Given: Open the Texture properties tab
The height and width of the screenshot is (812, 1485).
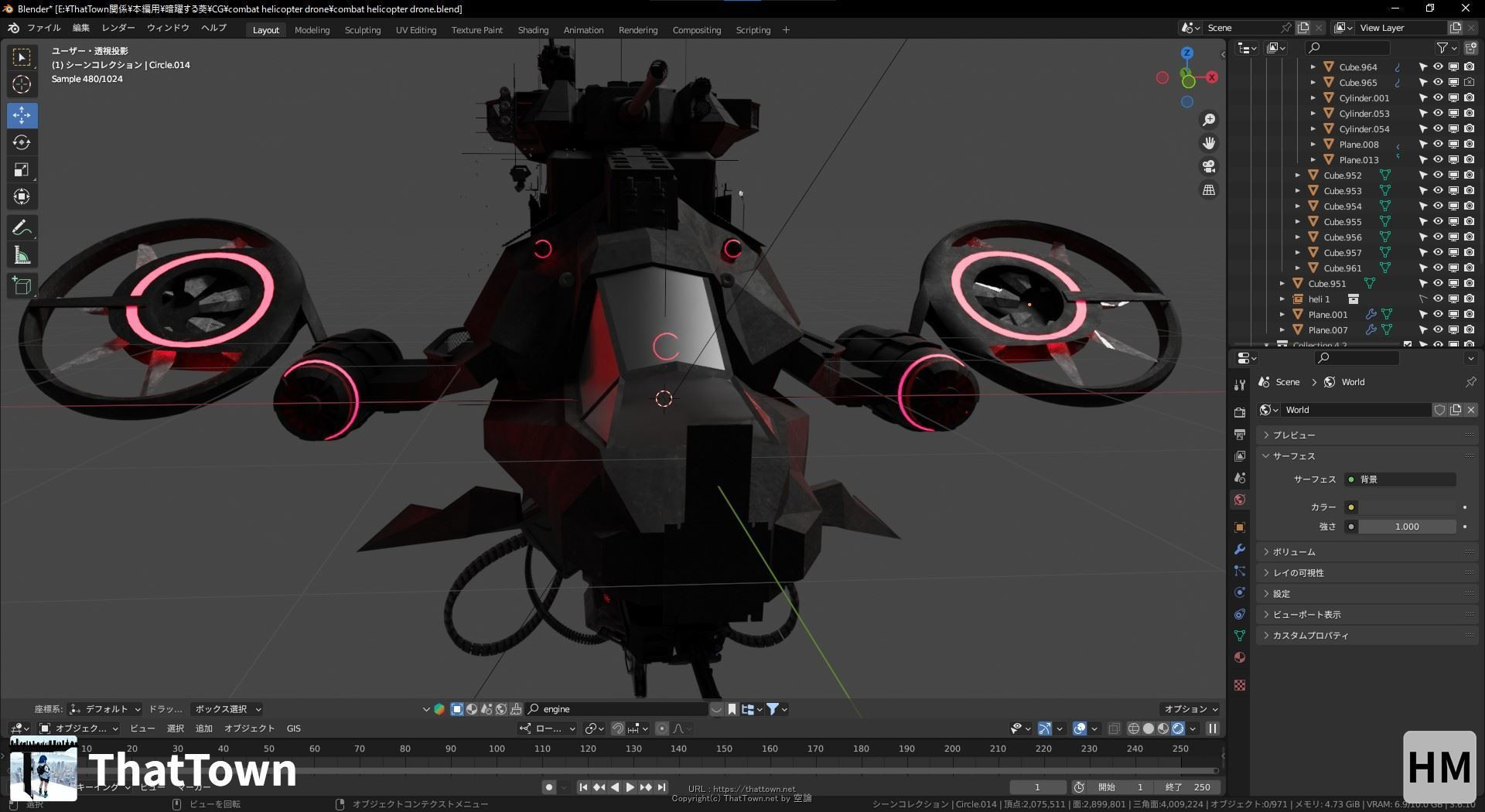Looking at the screenshot, I should [1240, 685].
